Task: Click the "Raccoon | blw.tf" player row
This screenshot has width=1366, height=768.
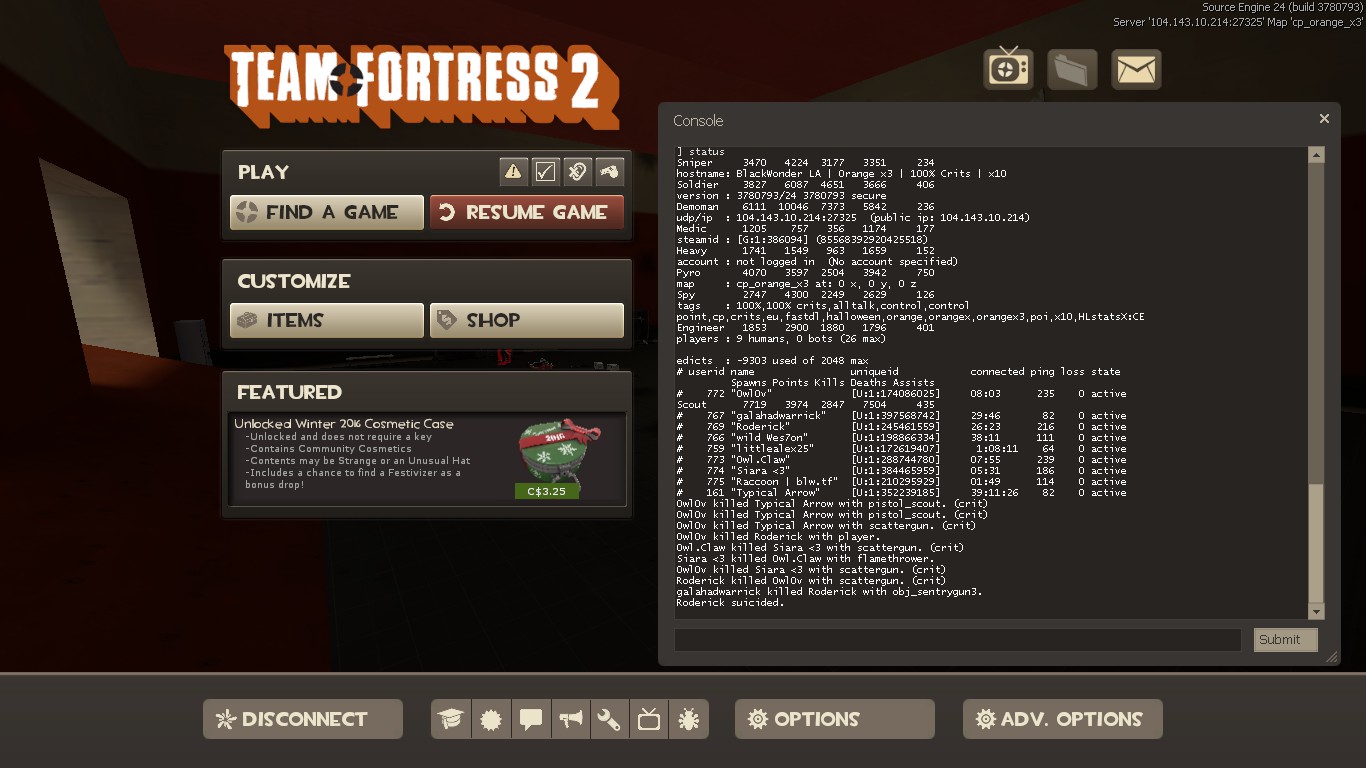Action: [x=901, y=481]
